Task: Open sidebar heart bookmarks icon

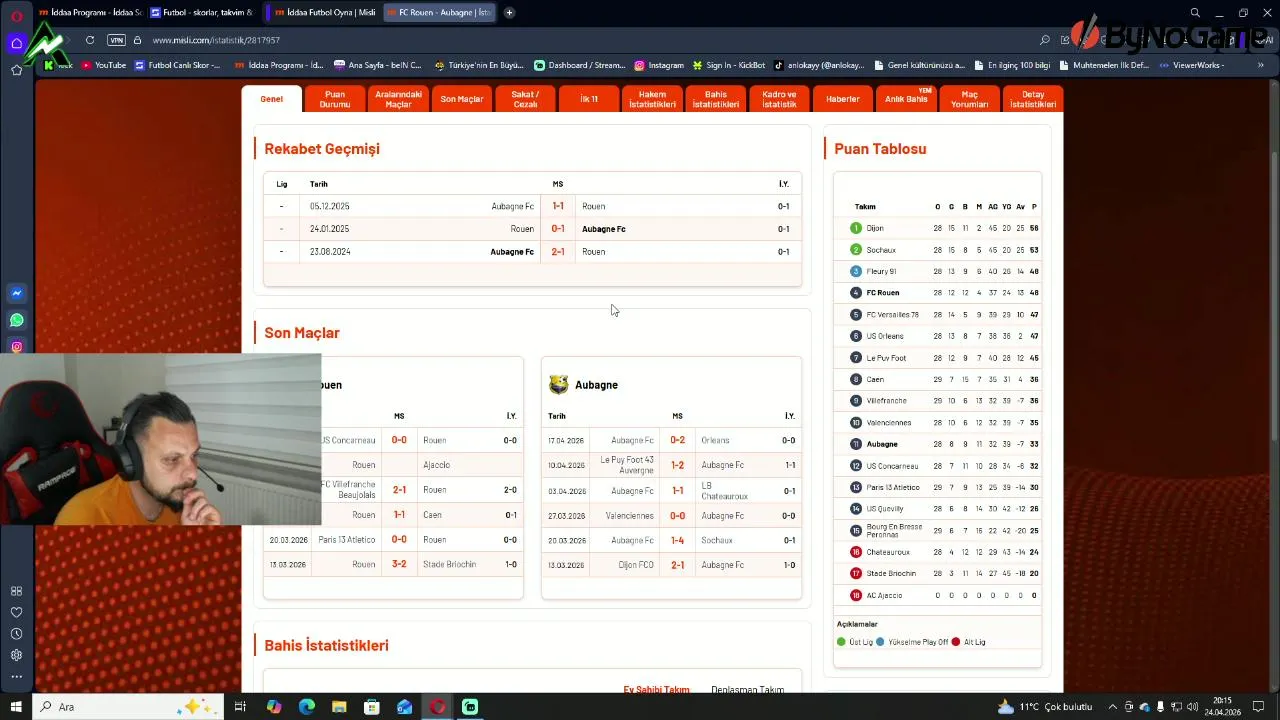Action: pyautogui.click(x=16, y=612)
